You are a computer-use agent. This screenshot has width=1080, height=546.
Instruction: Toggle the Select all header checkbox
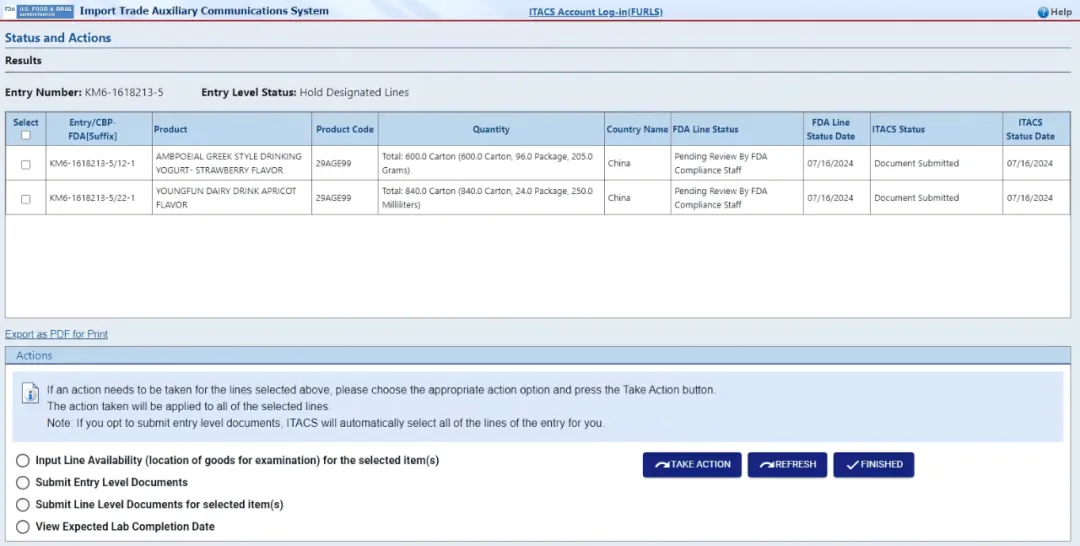[x=26, y=135]
